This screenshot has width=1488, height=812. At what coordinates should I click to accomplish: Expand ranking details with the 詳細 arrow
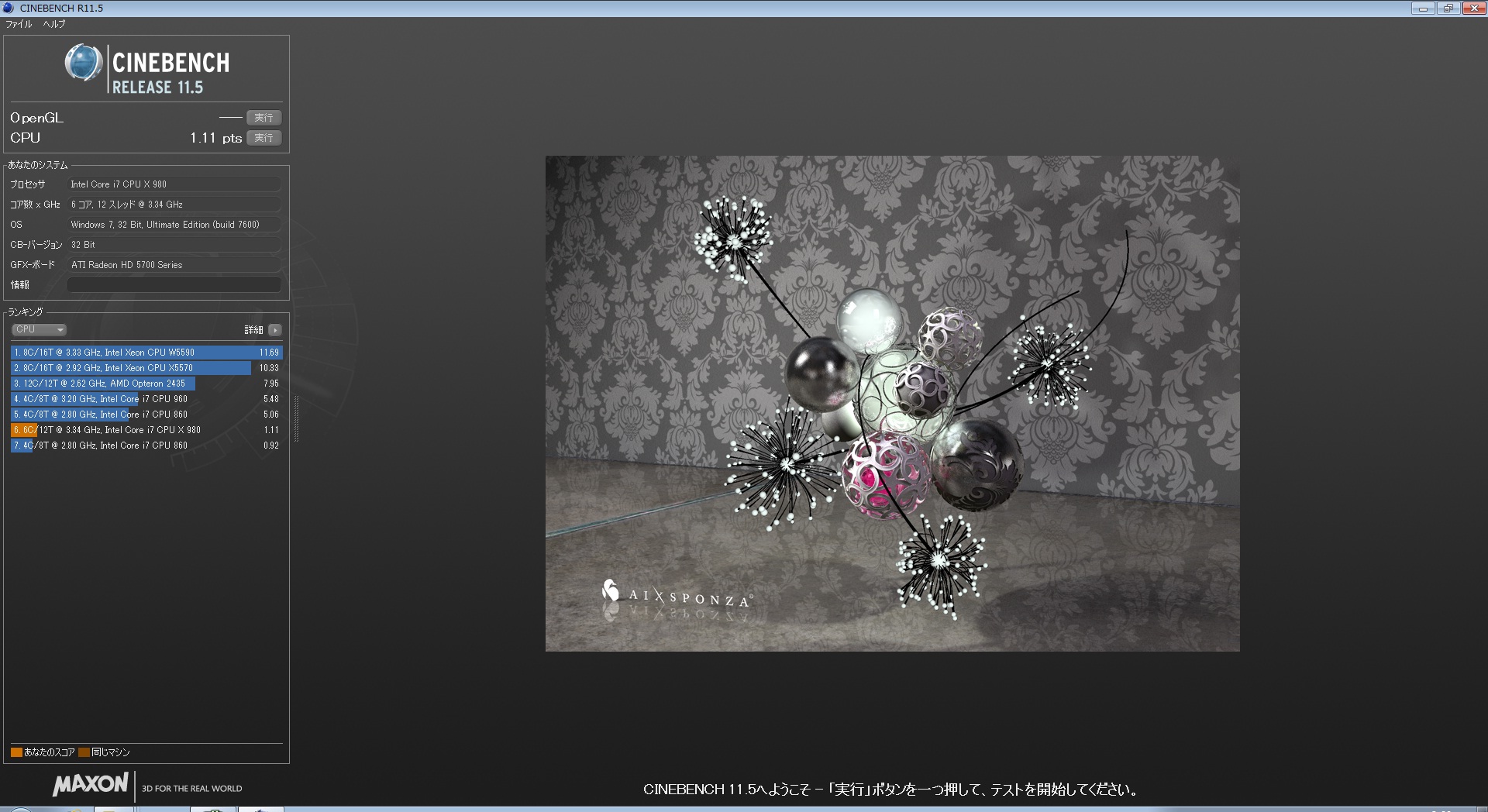click(275, 330)
